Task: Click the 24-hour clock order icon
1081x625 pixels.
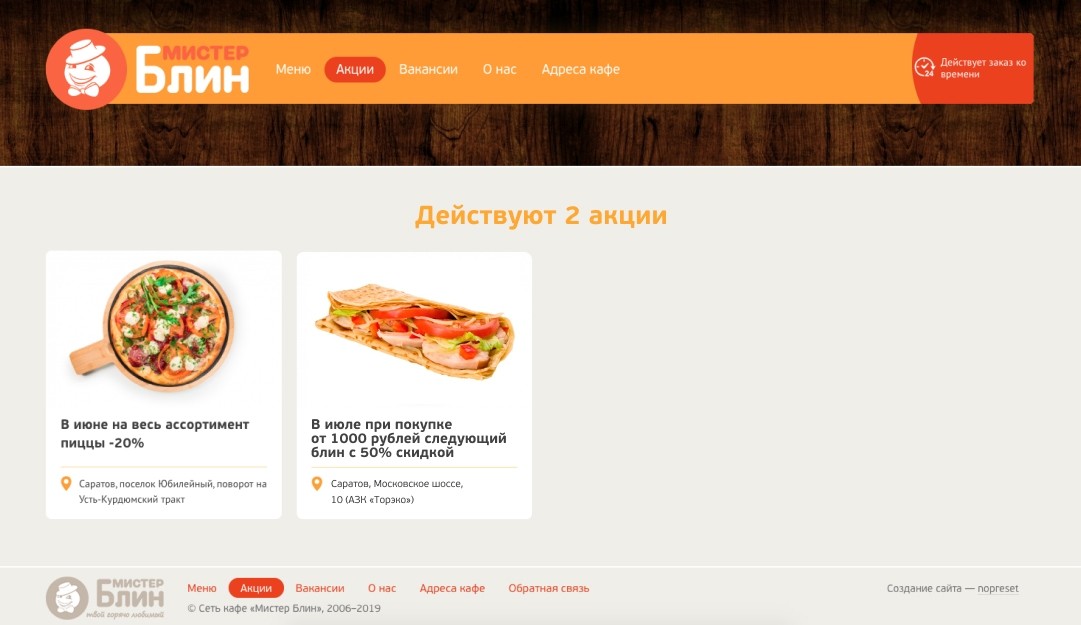Action: pos(924,68)
